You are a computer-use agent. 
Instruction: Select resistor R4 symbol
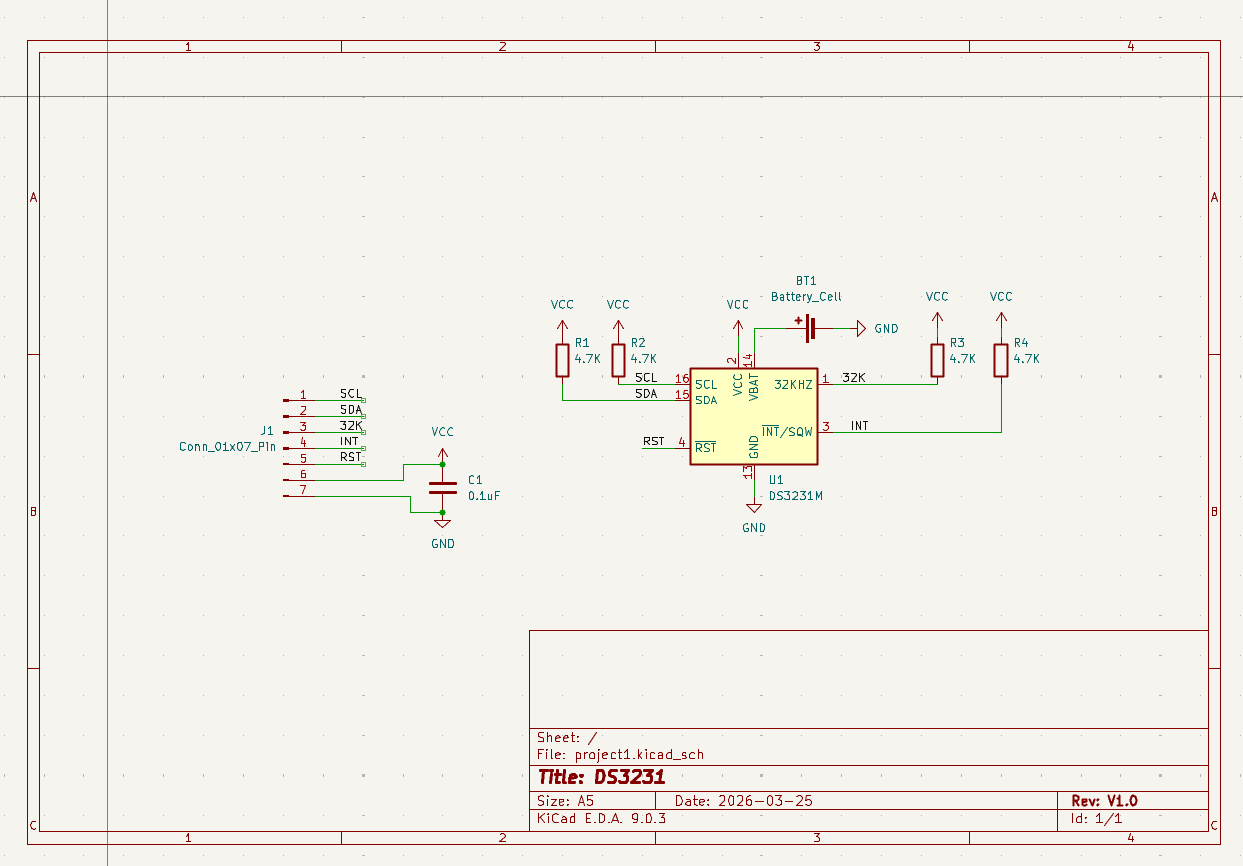[1001, 360]
